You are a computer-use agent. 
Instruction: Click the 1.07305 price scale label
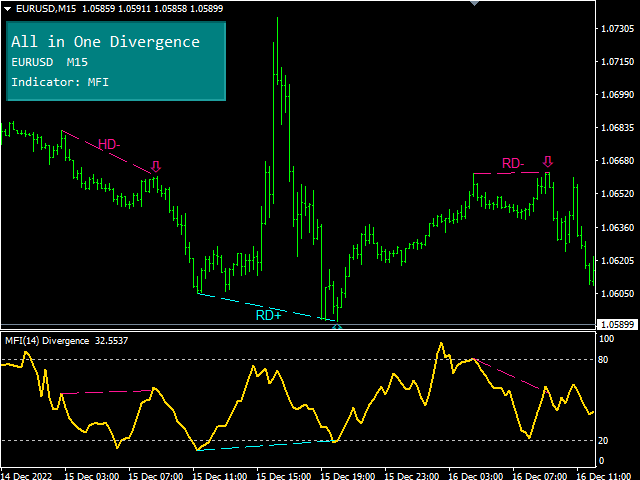618,29
